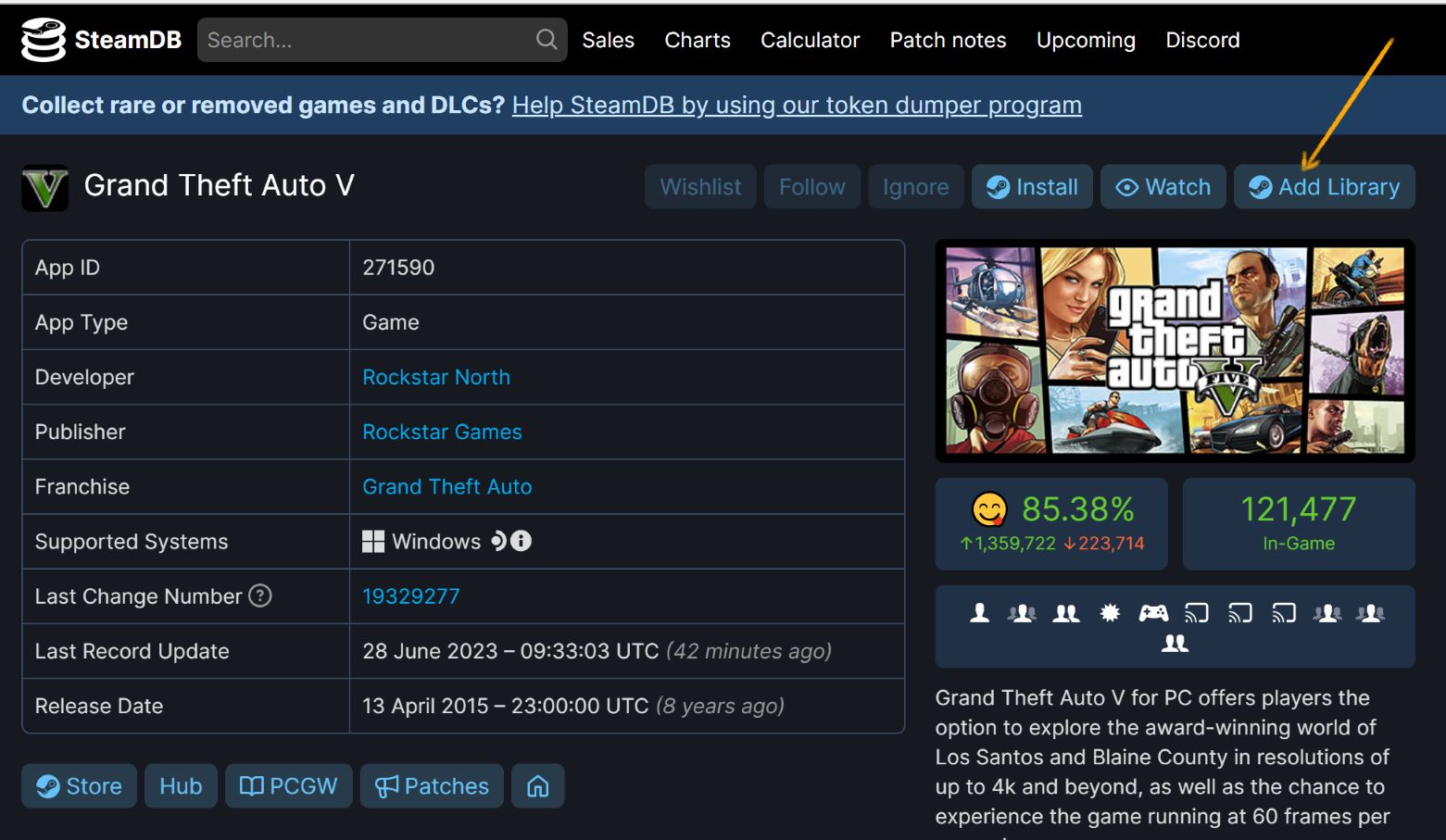Image resolution: width=1446 pixels, height=840 pixels.
Task: Click the info icon beside Windows
Action: (x=522, y=541)
